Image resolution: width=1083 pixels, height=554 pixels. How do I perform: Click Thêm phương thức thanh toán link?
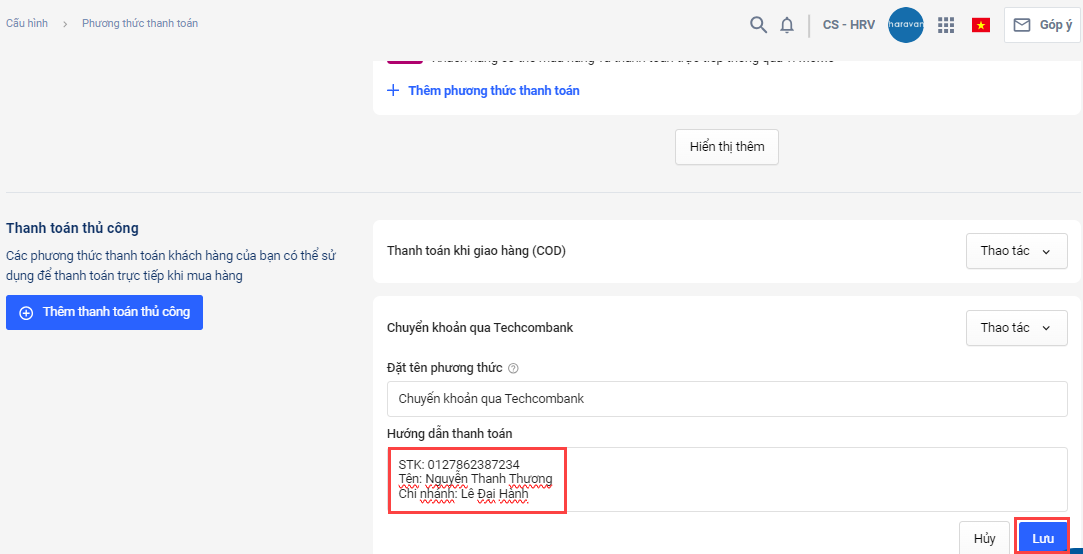click(494, 90)
